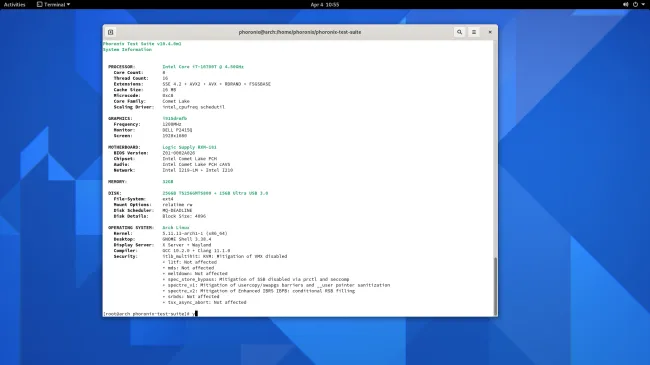Click the 'ext4' file-system value

click(168, 199)
